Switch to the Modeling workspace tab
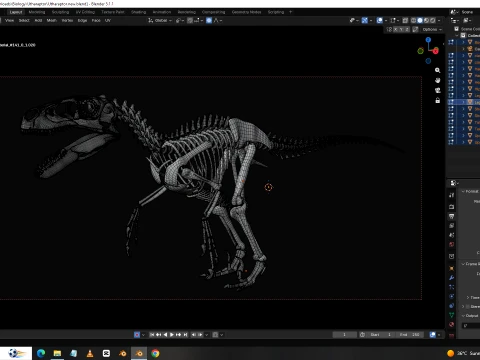The height and width of the screenshot is (360, 480). point(37,12)
